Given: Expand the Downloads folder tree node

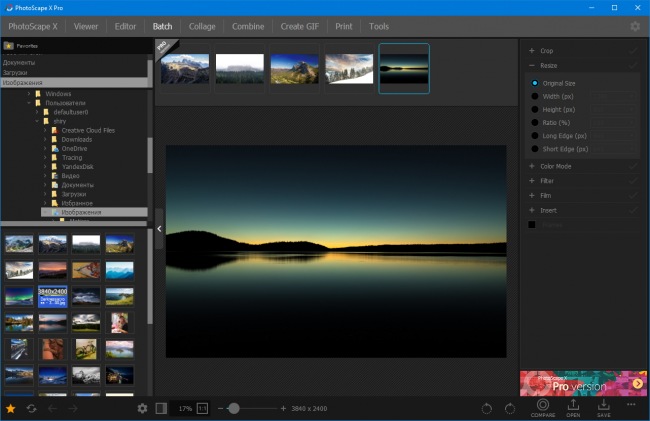Looking at the screenshot, I should pos(45,139).
